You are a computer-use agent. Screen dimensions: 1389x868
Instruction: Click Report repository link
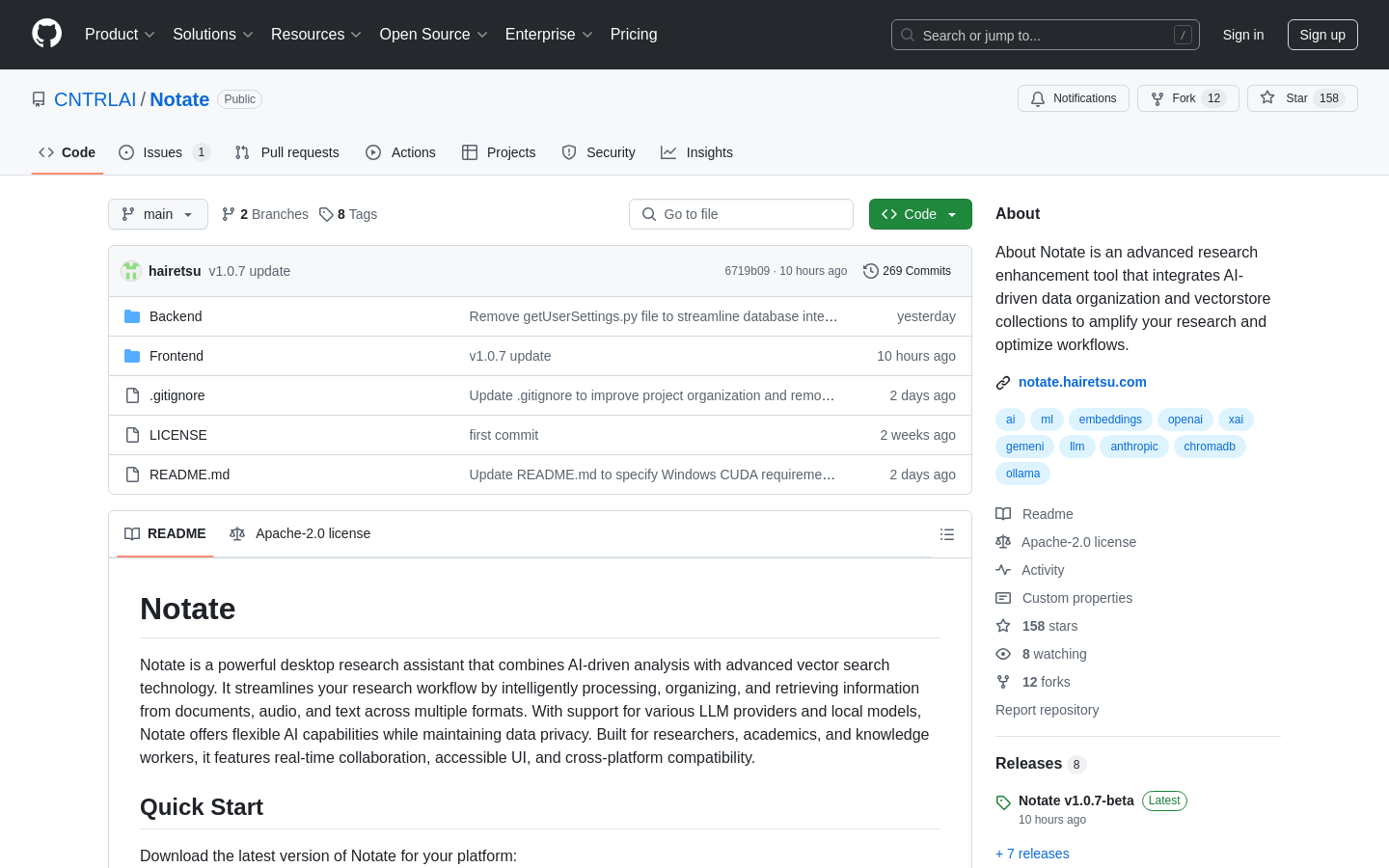pos(1047,710)
